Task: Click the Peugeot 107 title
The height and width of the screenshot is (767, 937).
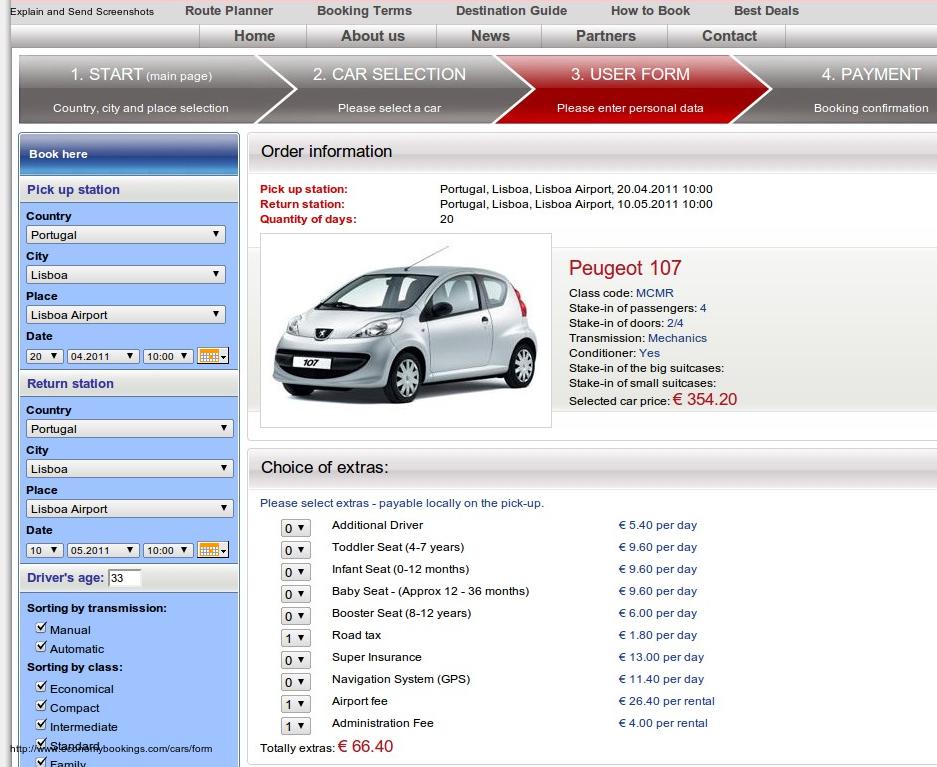Action: (624, 268)
